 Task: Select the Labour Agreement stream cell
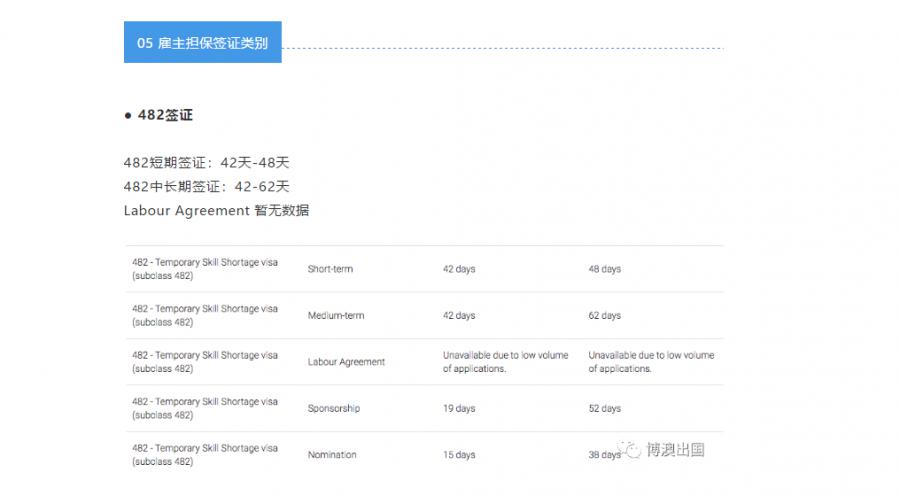tap(346, 362)
